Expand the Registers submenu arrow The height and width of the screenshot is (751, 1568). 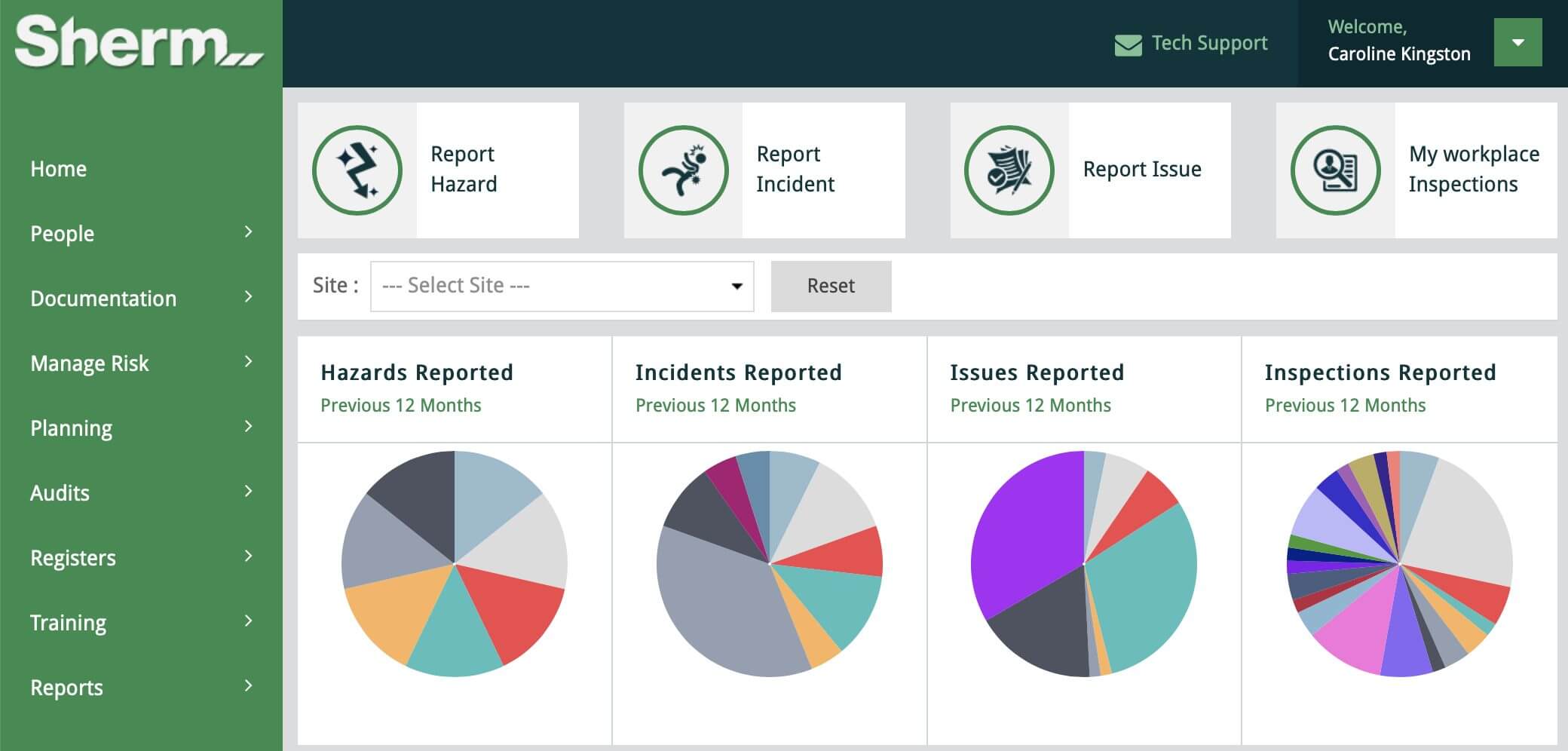point(248,556)
